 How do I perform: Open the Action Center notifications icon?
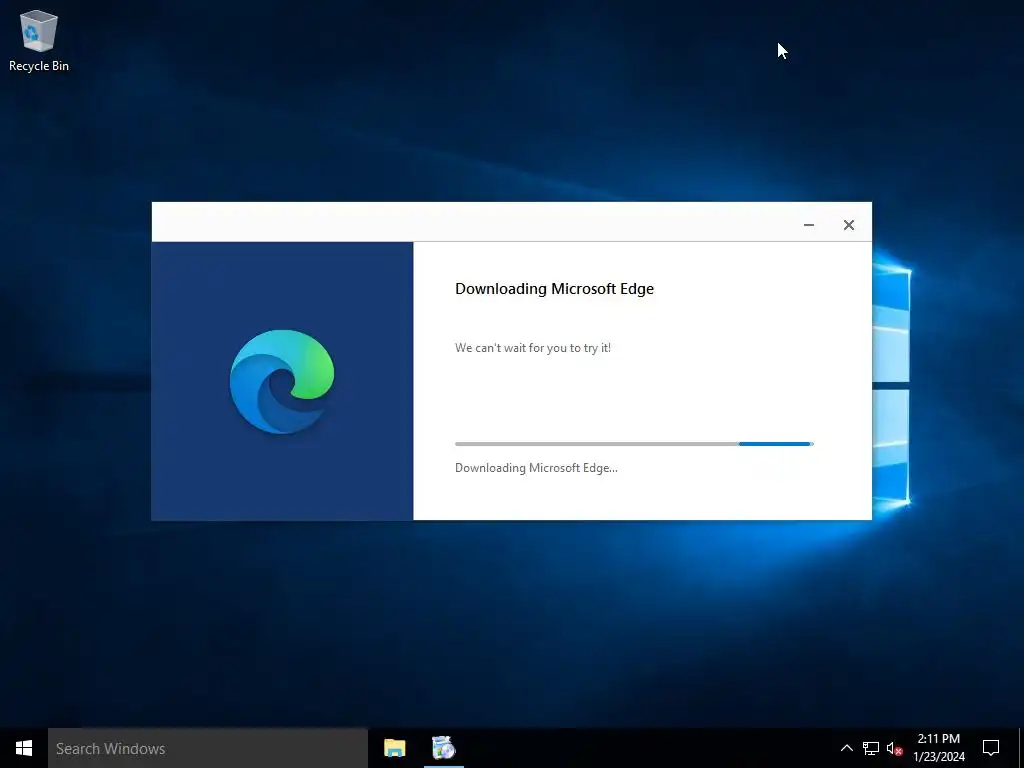991,748
